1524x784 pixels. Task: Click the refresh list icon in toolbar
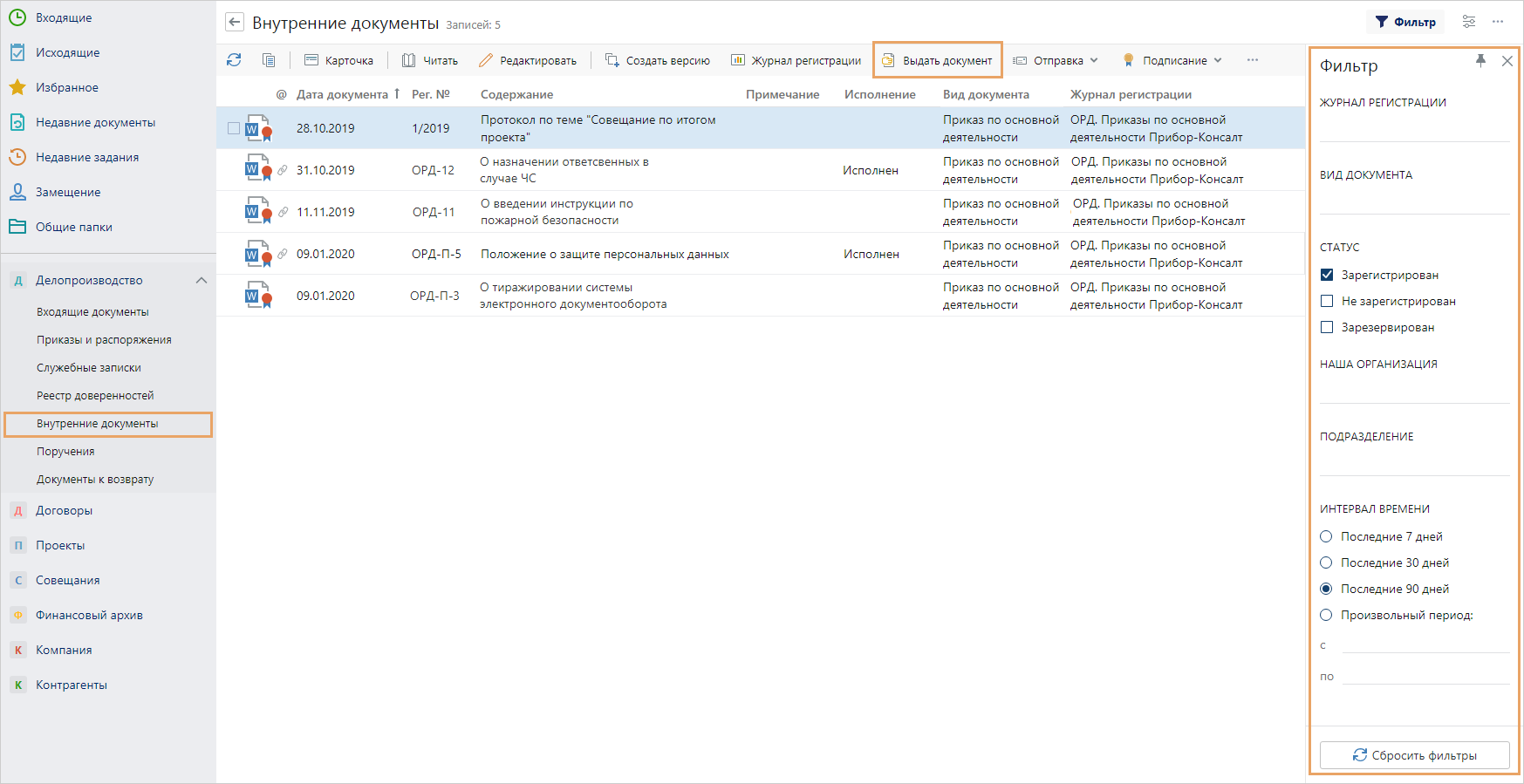[x=234, y=60]
